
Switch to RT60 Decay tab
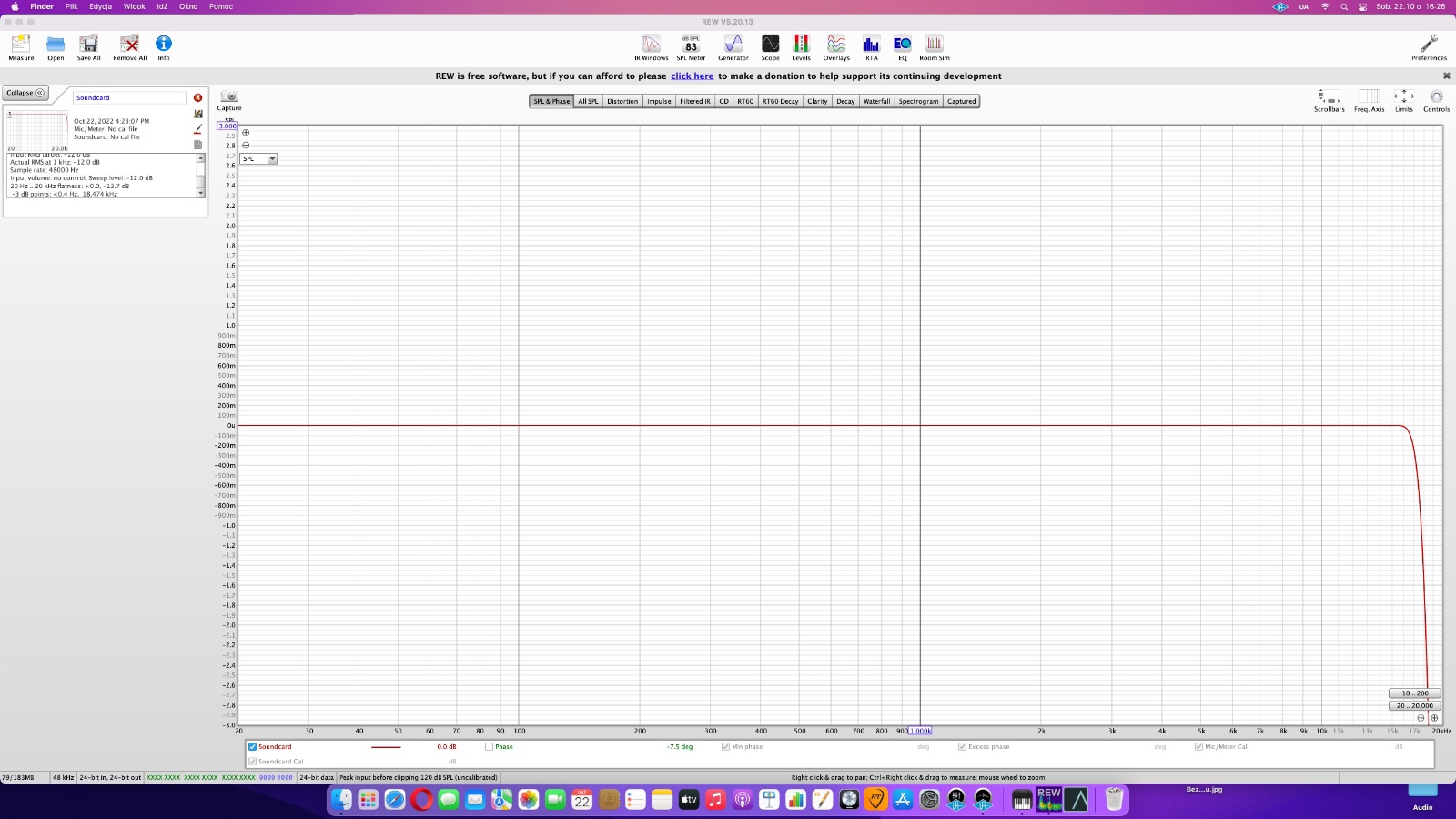[x=780, y=101]
